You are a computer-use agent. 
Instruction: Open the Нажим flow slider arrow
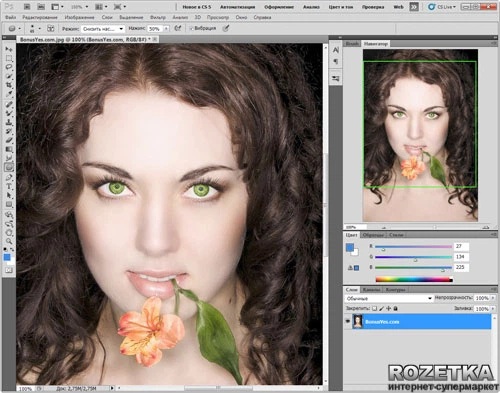tap(166, 29)
